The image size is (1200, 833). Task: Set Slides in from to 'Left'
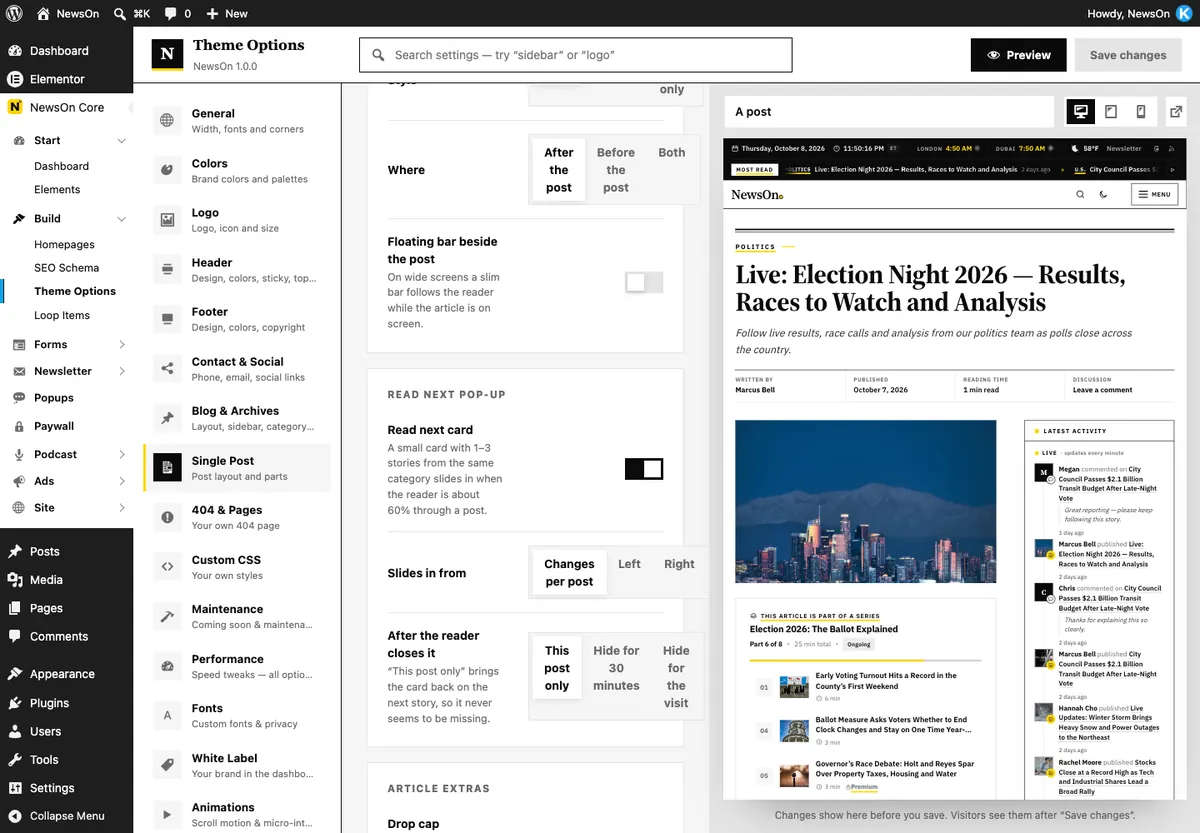(629, 564)
